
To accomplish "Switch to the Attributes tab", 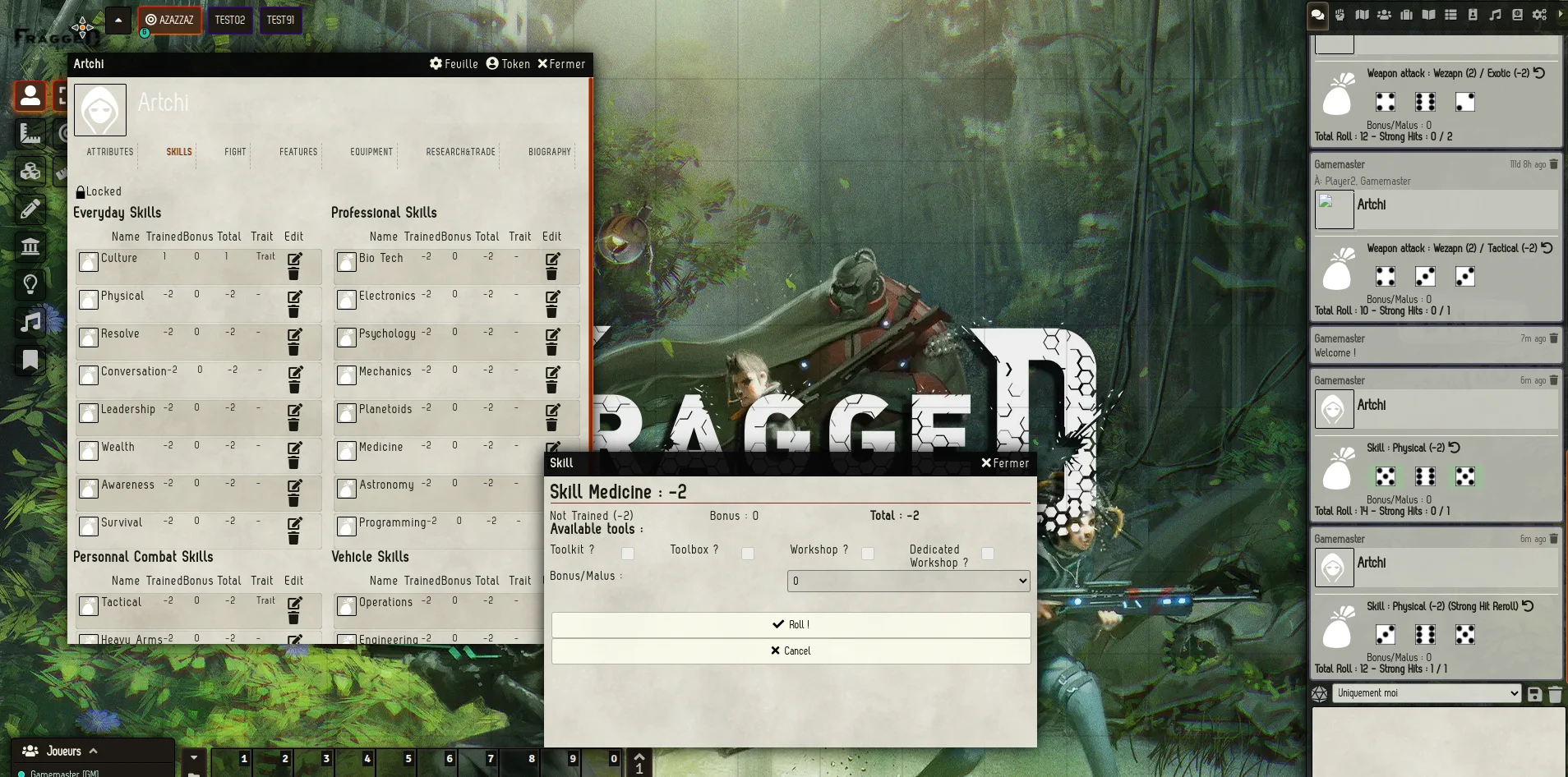I will click(110, 152).
